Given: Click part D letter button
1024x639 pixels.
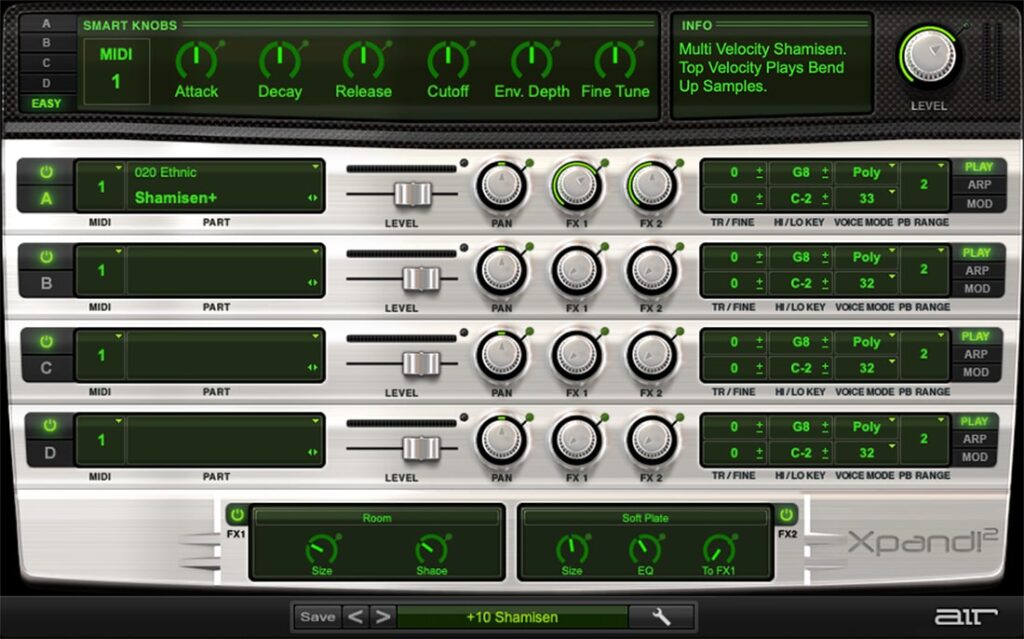Looking at the screenshot, I should (50, 452).
